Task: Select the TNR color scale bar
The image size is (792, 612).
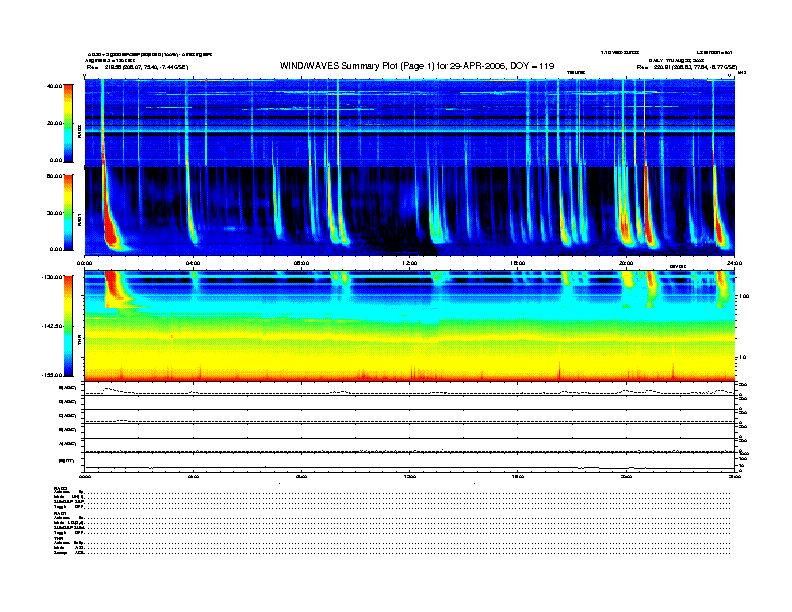Action: 69,326
